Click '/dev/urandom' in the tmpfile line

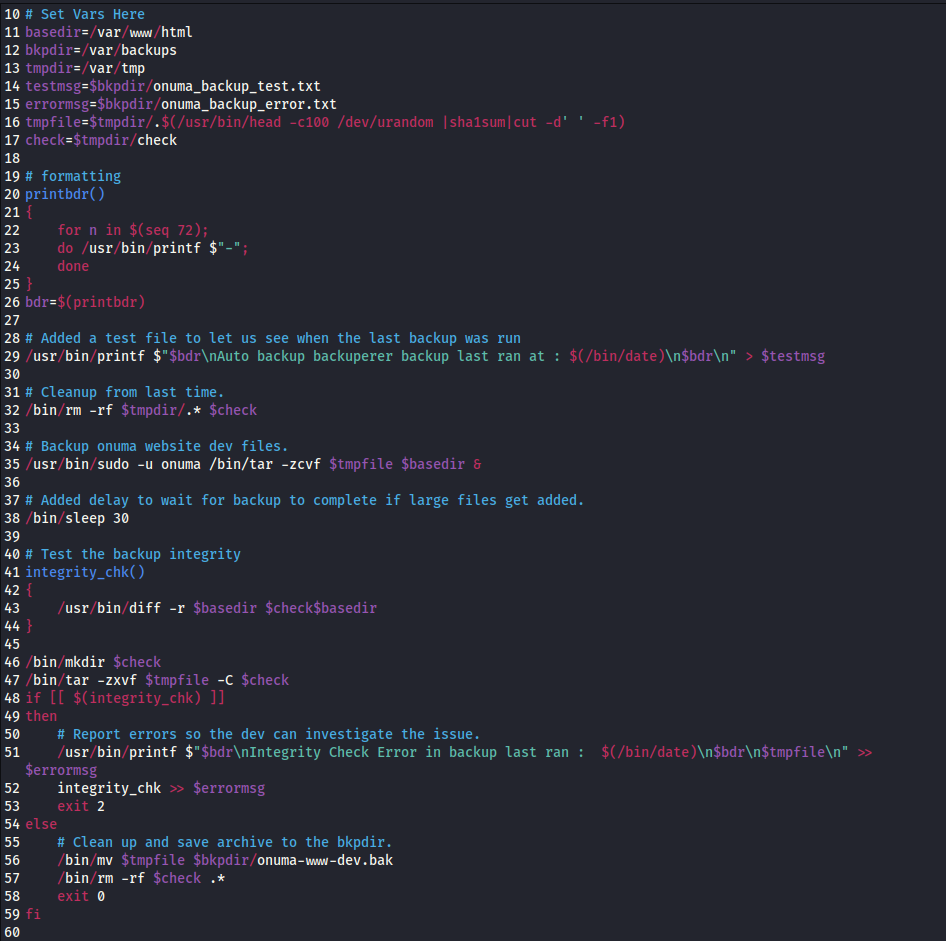pos(385,122)
